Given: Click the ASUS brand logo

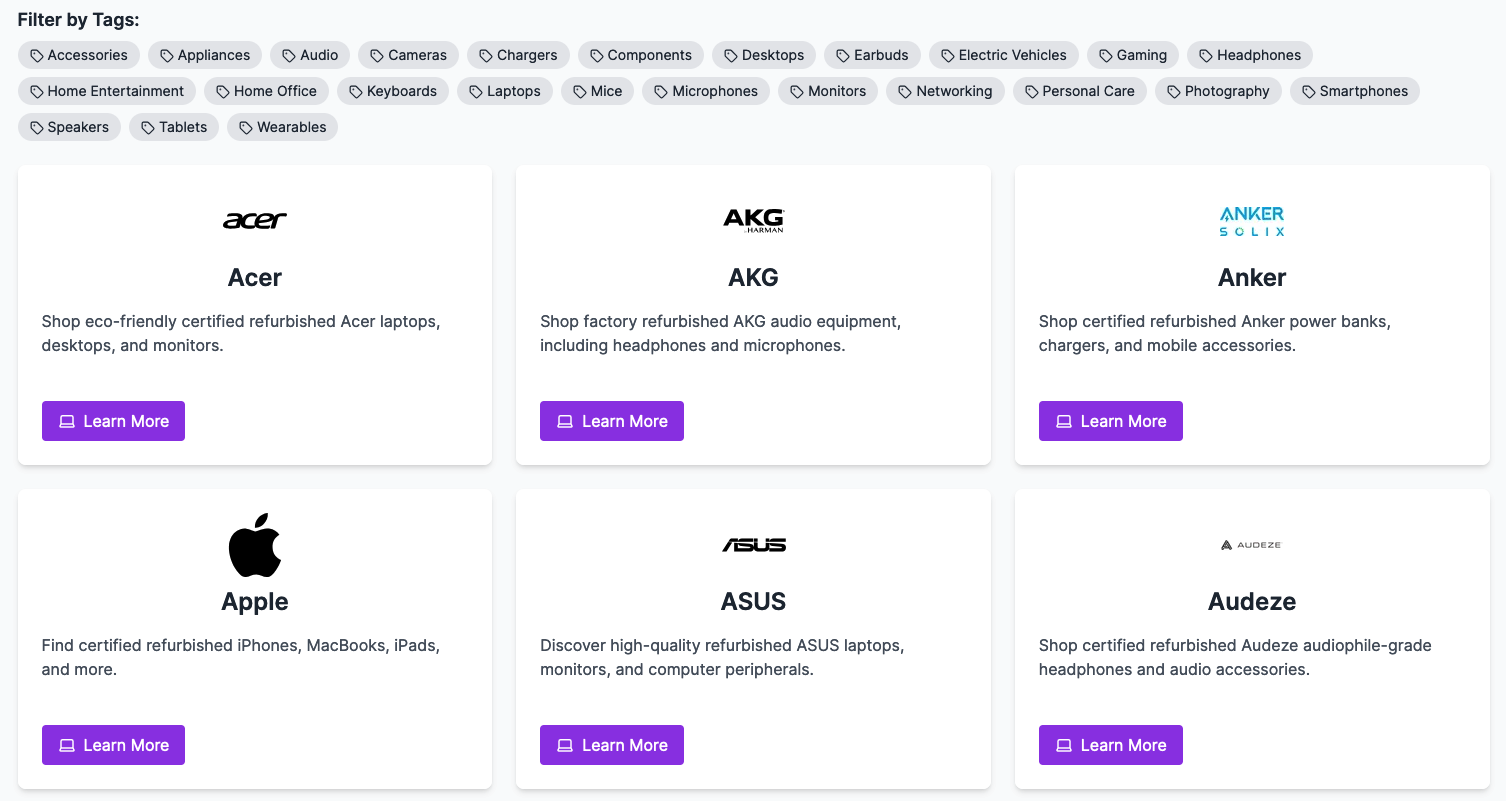Looking at the screenshot, I should tap(753, 545).
